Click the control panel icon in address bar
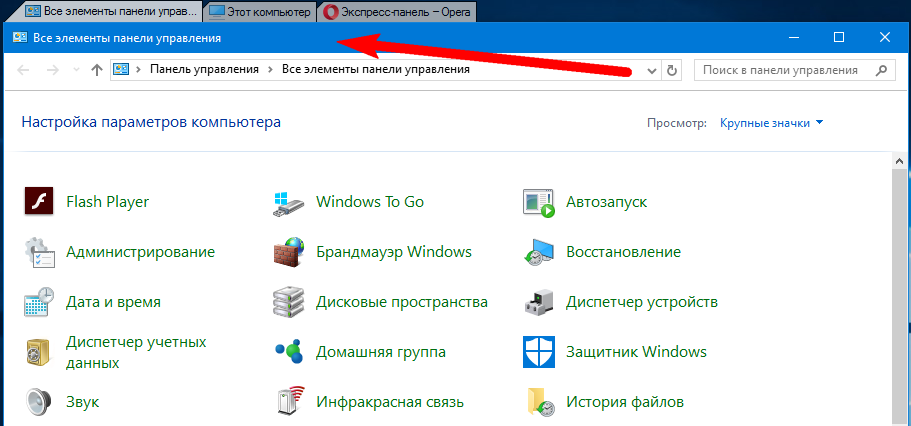911x426 pixels. coord(120,70)
